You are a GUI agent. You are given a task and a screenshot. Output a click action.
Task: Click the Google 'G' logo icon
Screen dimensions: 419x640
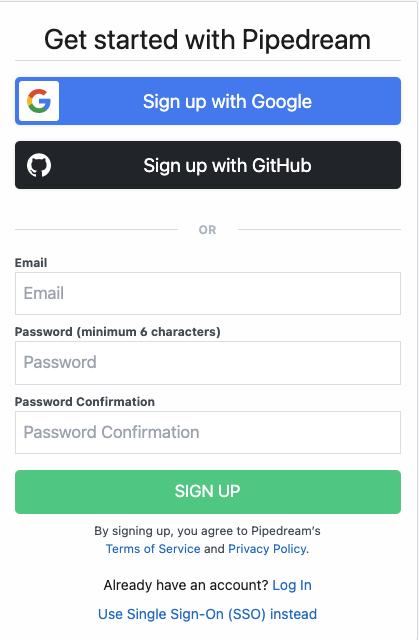[39, 101]
